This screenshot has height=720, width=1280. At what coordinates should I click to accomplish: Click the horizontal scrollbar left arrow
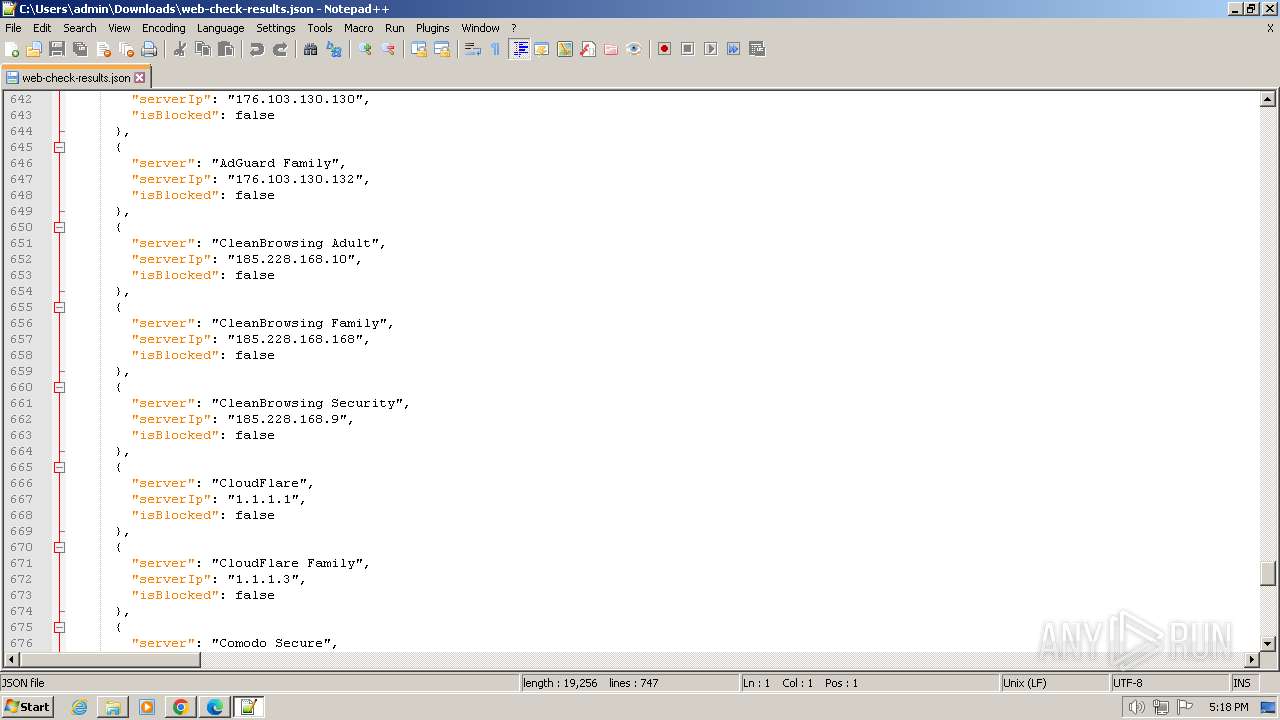coord(11,659)
